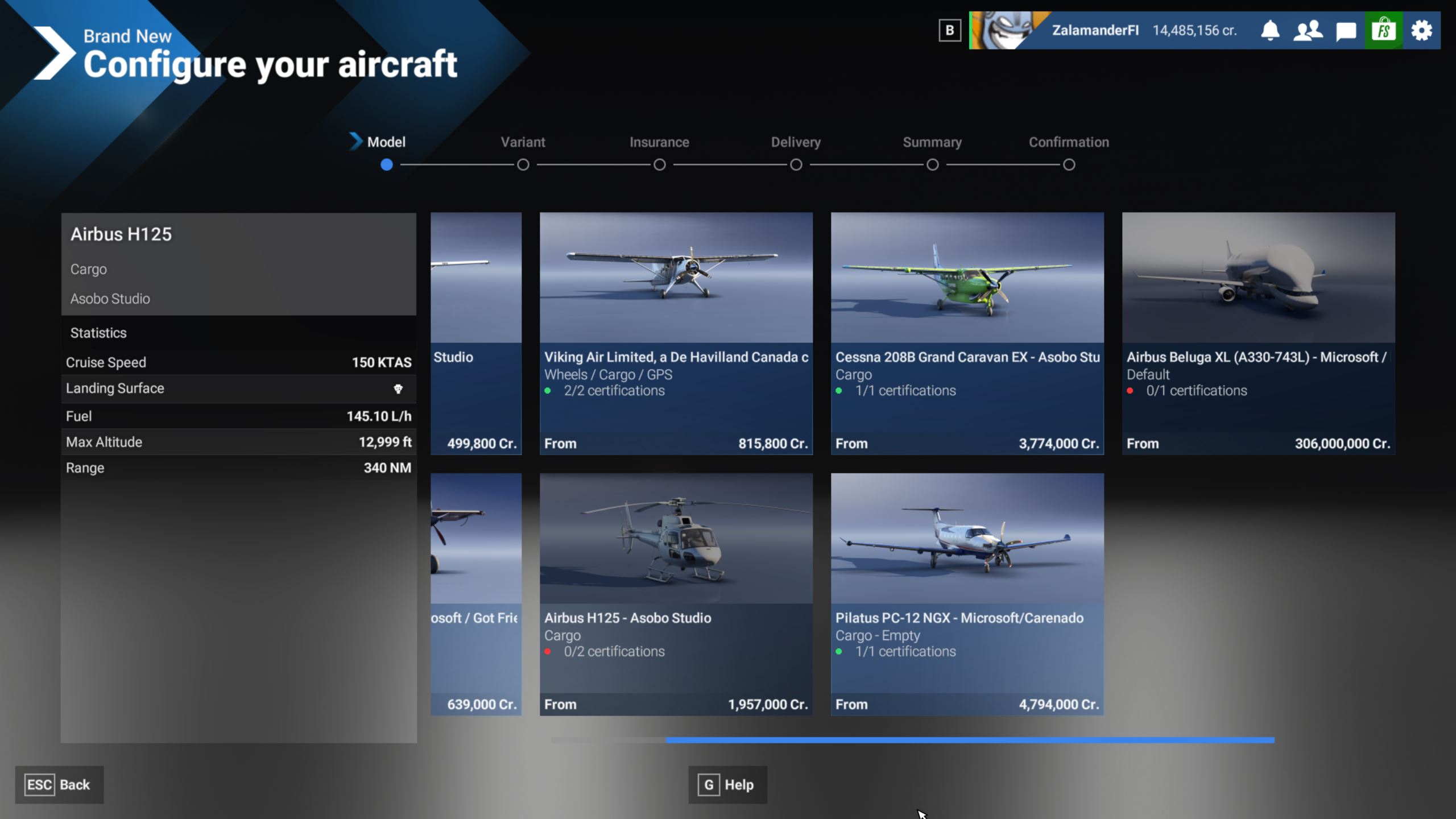The width and height of the screenshot is (1456, 819).
Task: Select the Viking Air De Havilland aircraft photo
Action: click(676, 278)
